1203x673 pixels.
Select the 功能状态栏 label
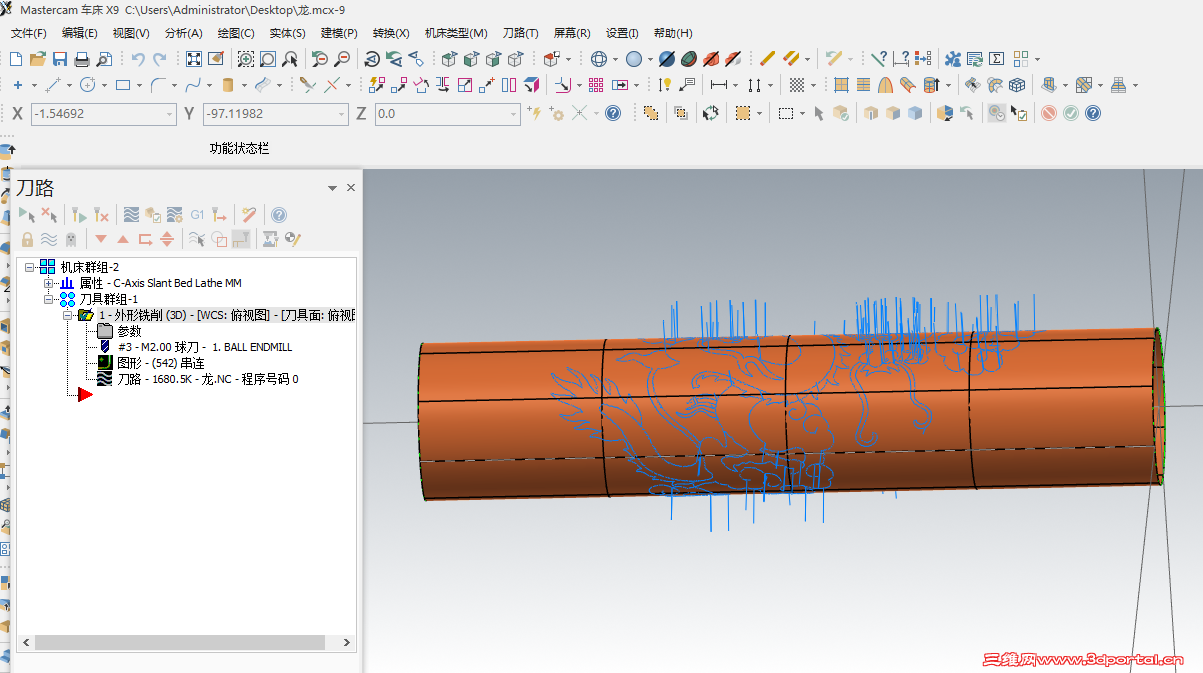coord(239,148)
